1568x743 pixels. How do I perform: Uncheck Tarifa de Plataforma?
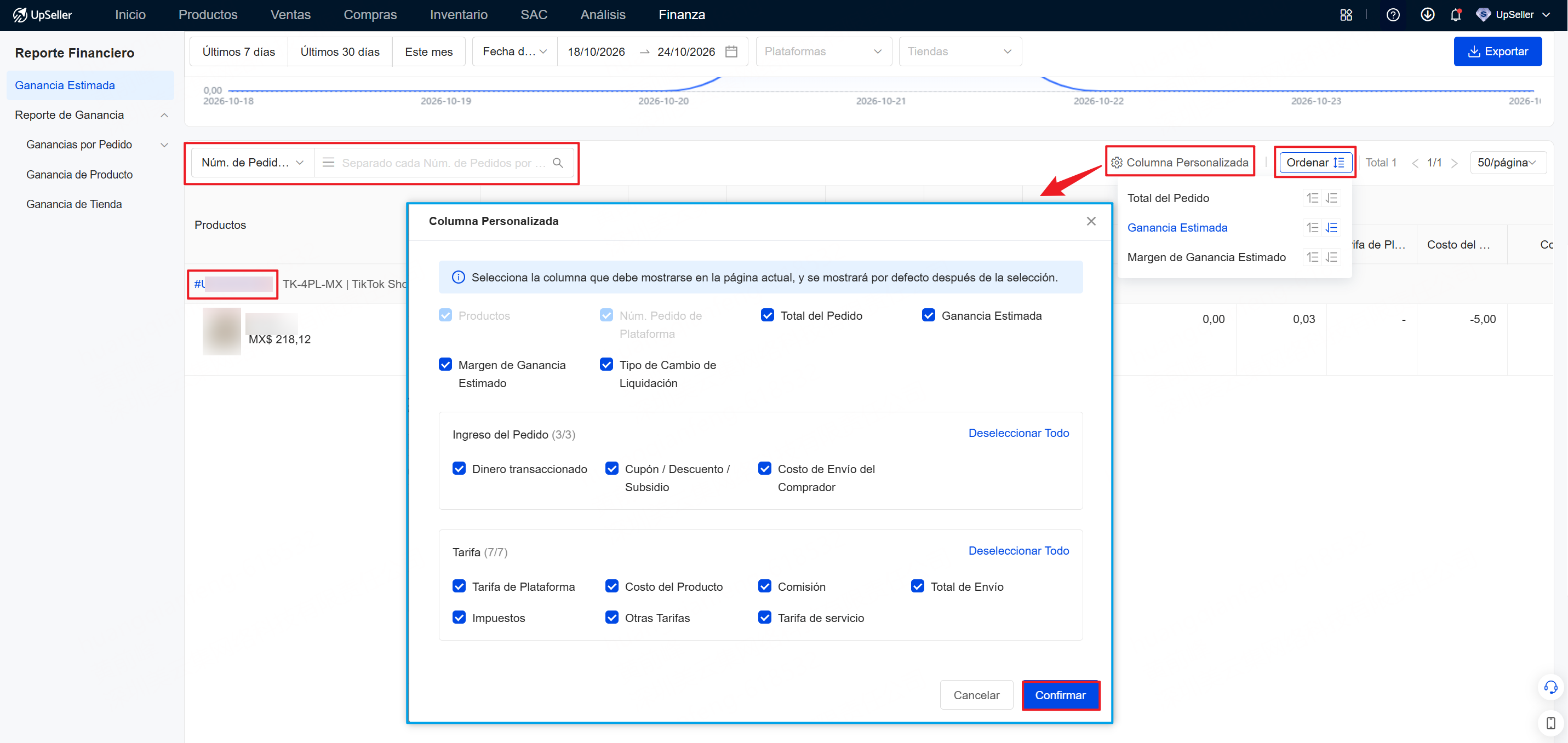tap(459, 586)
